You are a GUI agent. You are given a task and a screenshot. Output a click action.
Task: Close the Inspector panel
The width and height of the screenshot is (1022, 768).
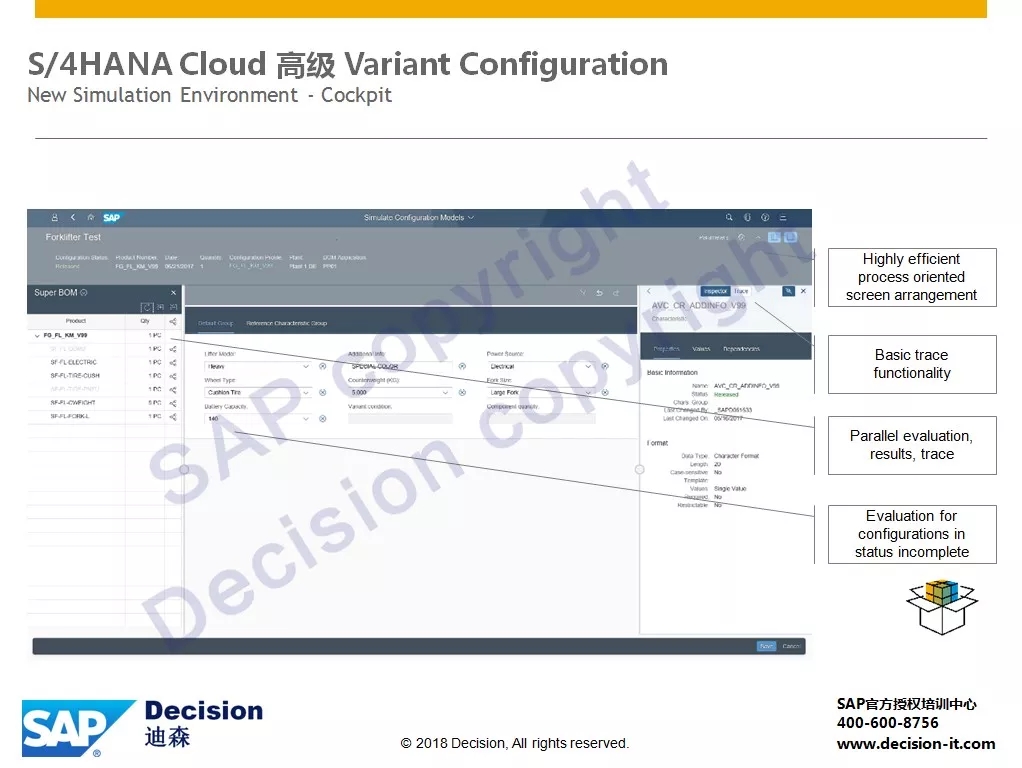click(804, 291)
